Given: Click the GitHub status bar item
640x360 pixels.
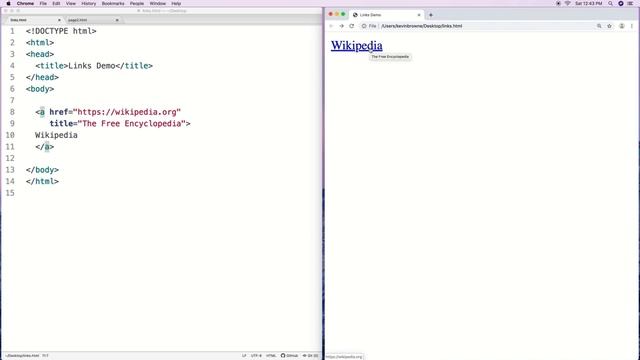Looking at the screenshot, I should [289, 356].
